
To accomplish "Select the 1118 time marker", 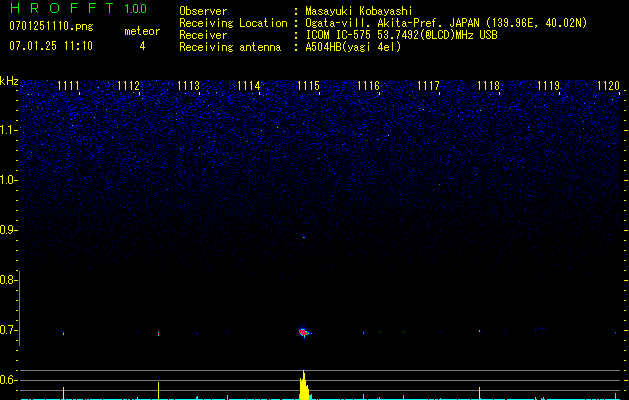I will (488, 87).
